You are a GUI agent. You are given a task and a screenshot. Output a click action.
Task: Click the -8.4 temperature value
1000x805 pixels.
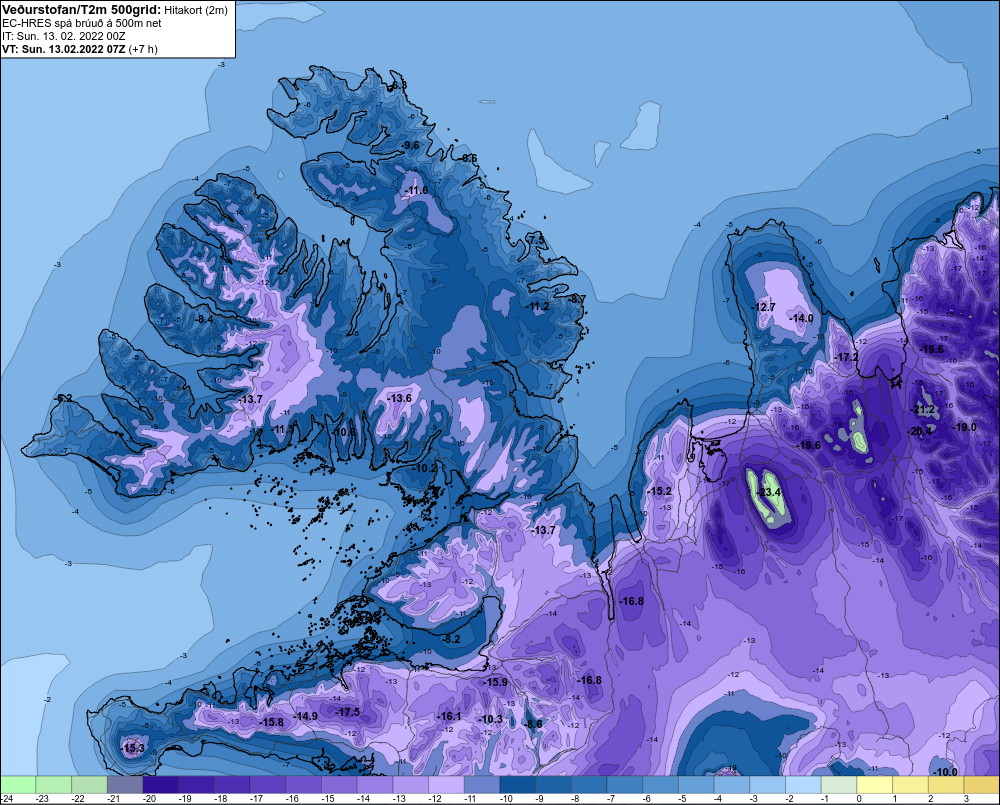pyautogui.click(x=204, y=319)
